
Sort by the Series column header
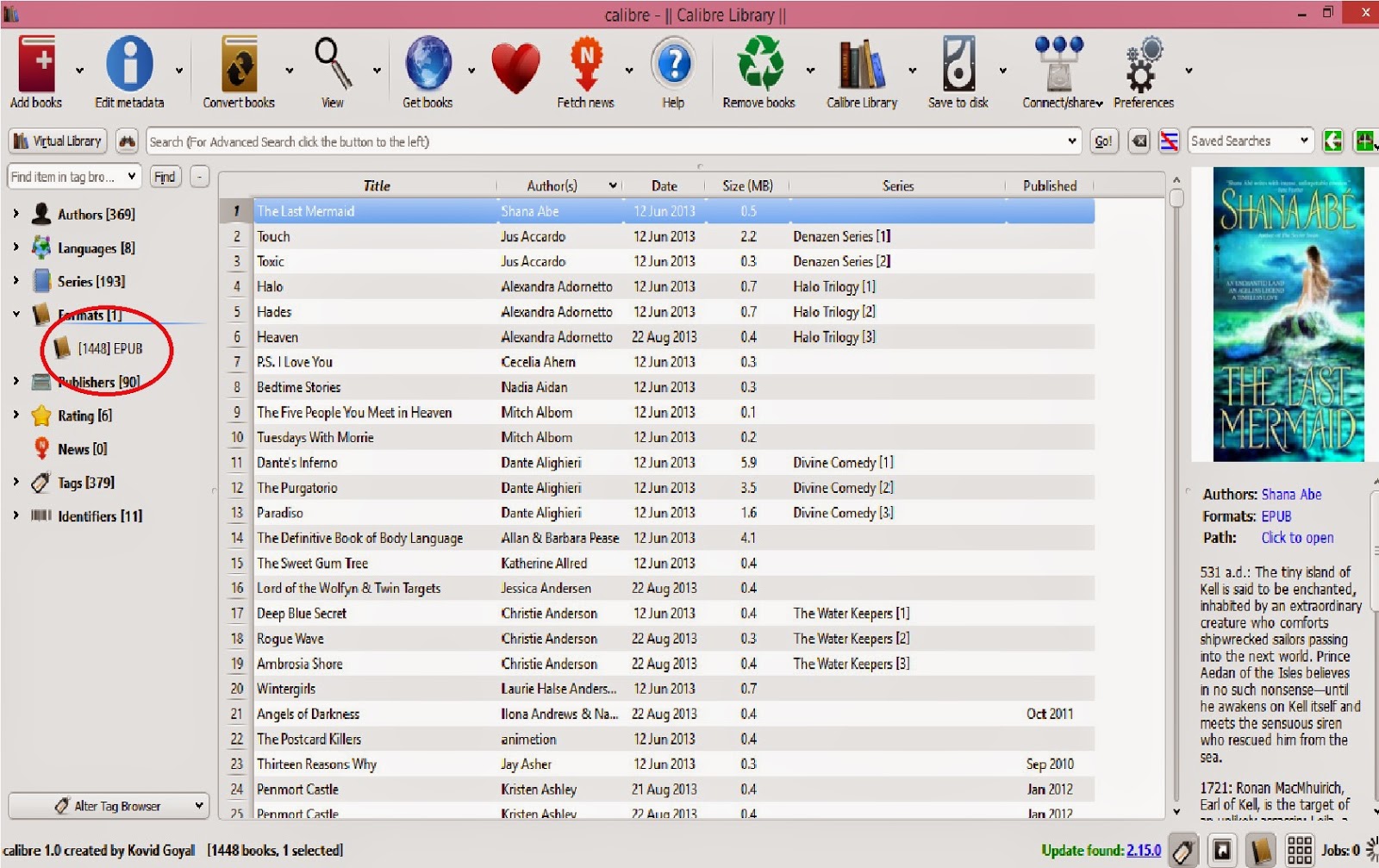click(x=897, y=186)
